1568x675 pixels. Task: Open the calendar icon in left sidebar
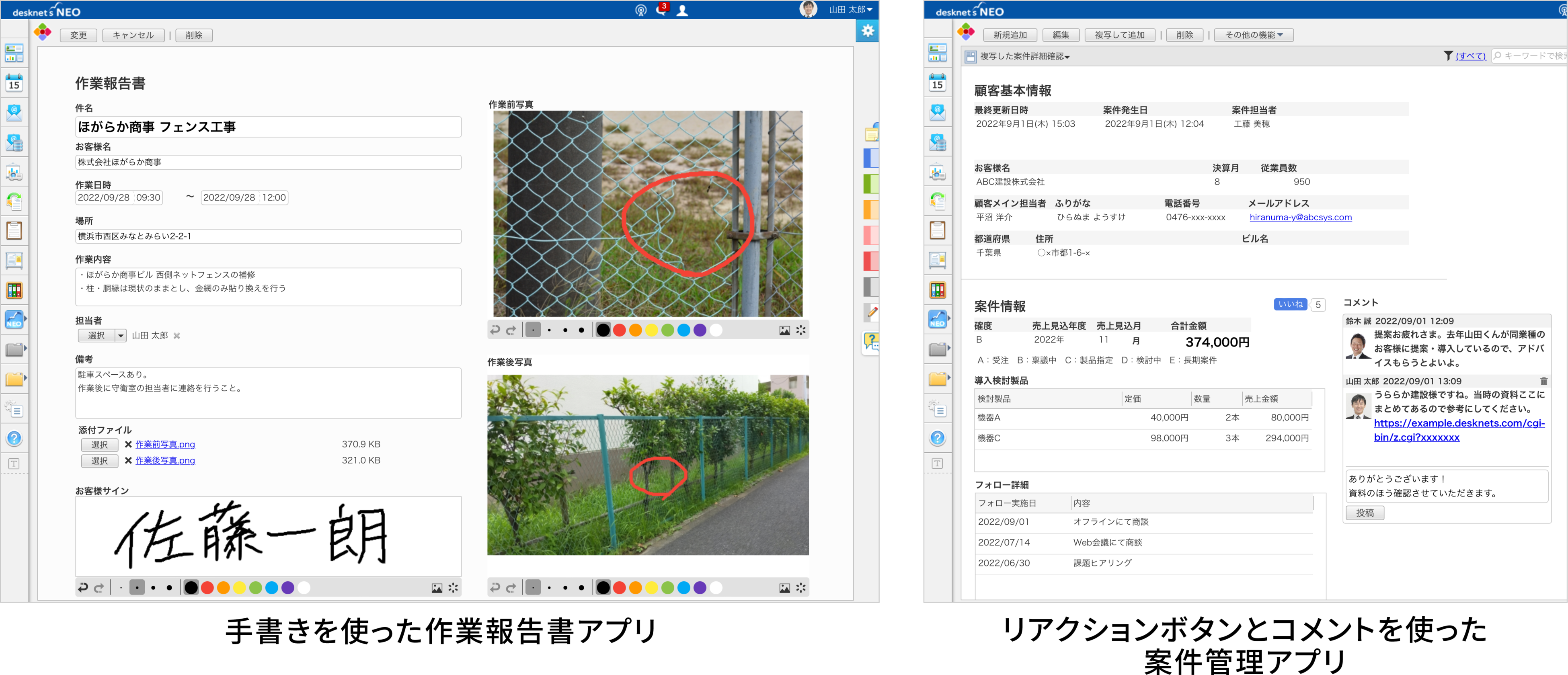(14, 83)
